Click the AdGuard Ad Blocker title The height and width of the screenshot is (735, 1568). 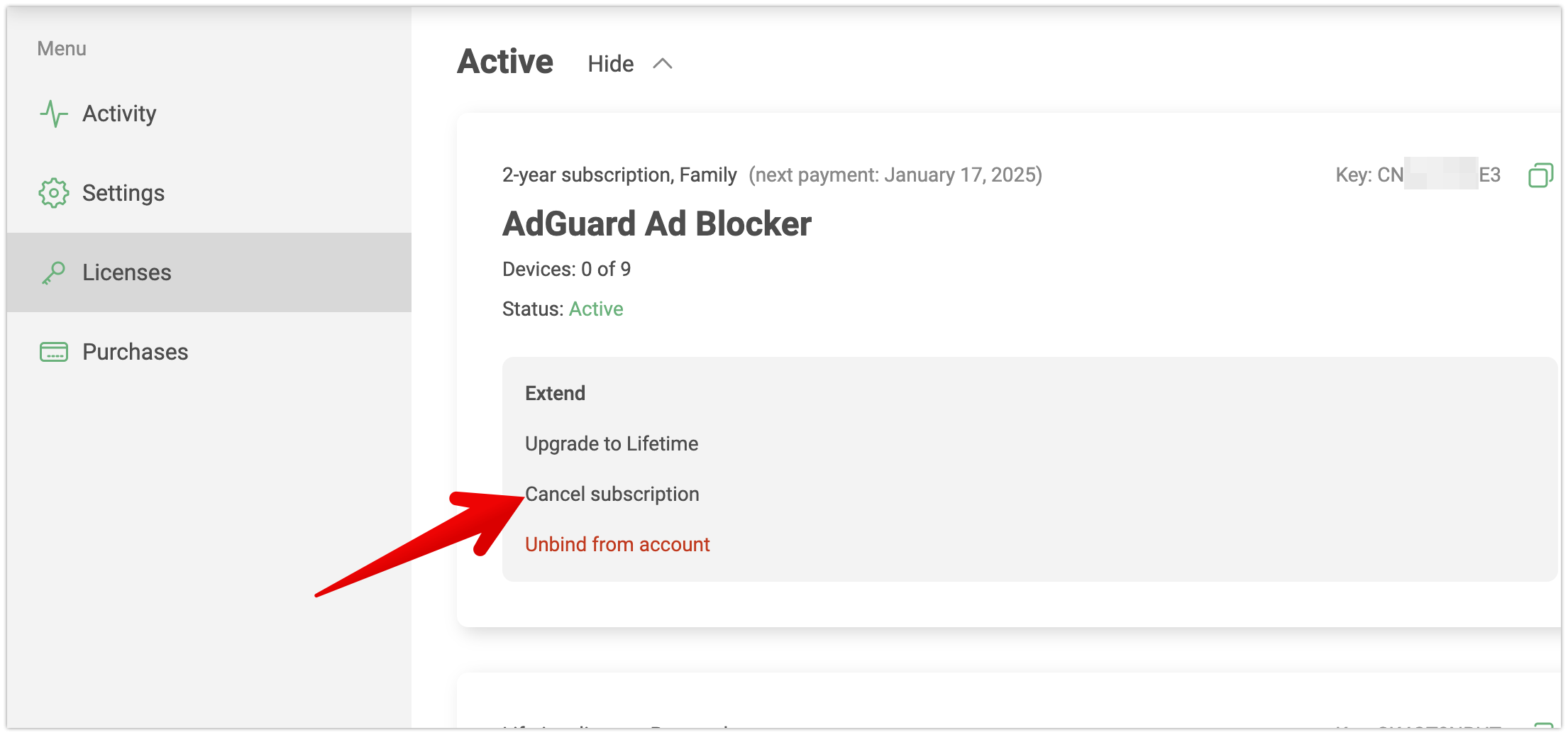click(656, 223)
